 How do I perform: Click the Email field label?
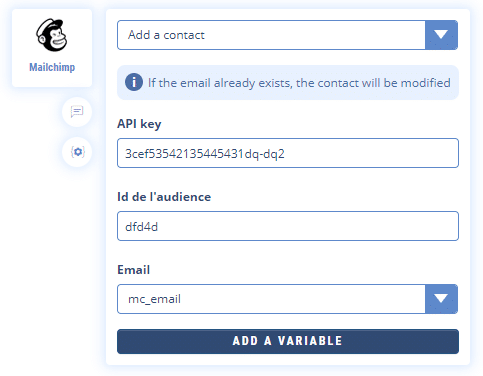point(134,270)
